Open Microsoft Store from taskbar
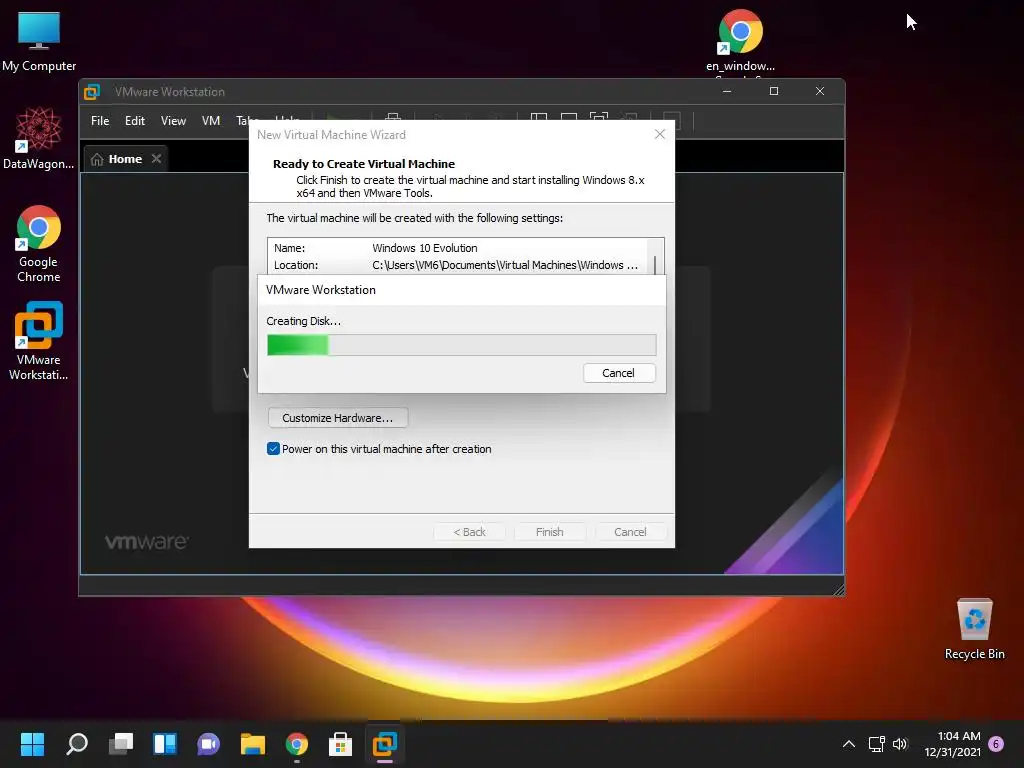The height and width of the screenshot is (768, 1024). point(340,743)
